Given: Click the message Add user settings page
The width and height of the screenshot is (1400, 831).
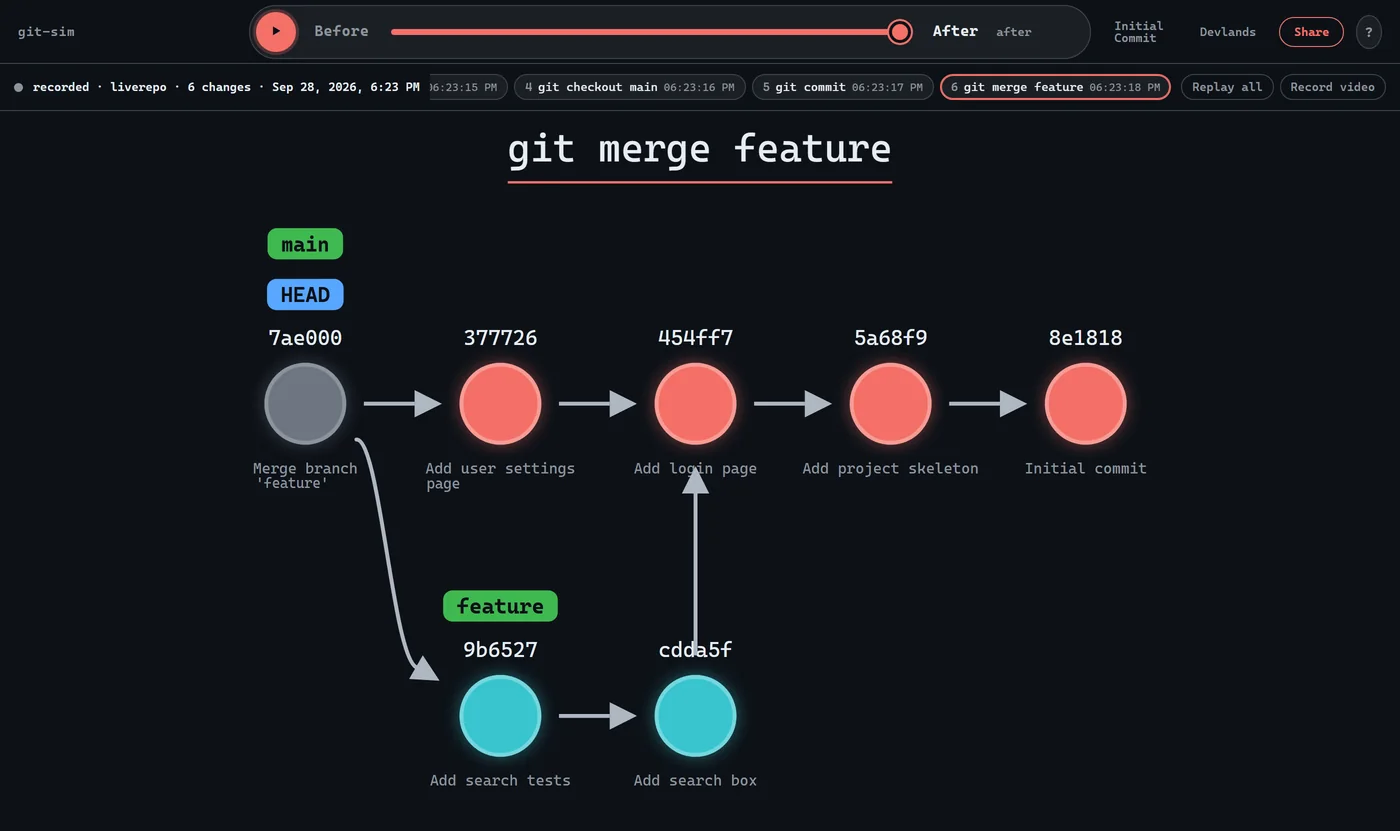Looking at the screenshot, I should pos(500,476).
